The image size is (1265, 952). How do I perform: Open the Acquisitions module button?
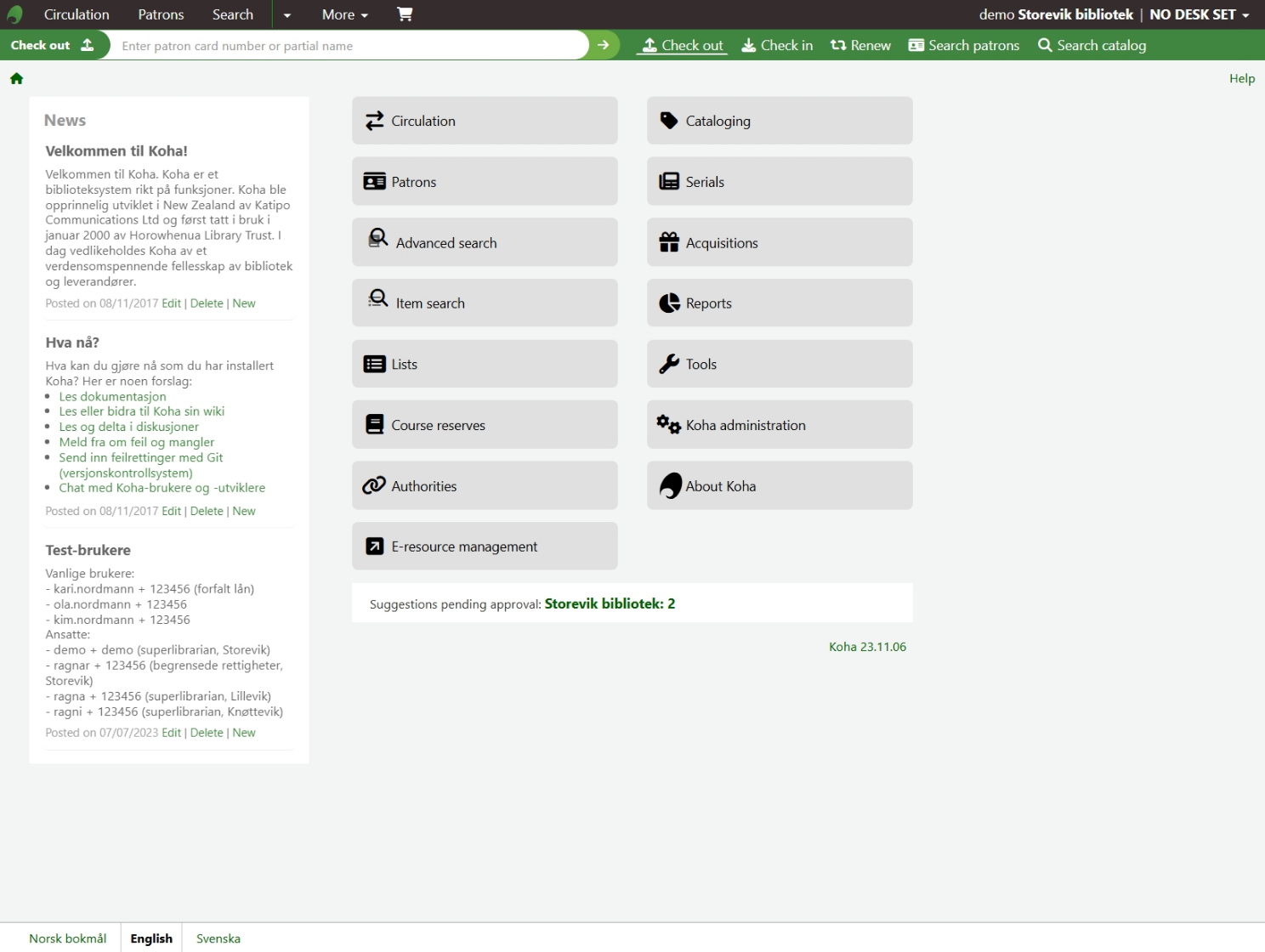tap(780, 242)
